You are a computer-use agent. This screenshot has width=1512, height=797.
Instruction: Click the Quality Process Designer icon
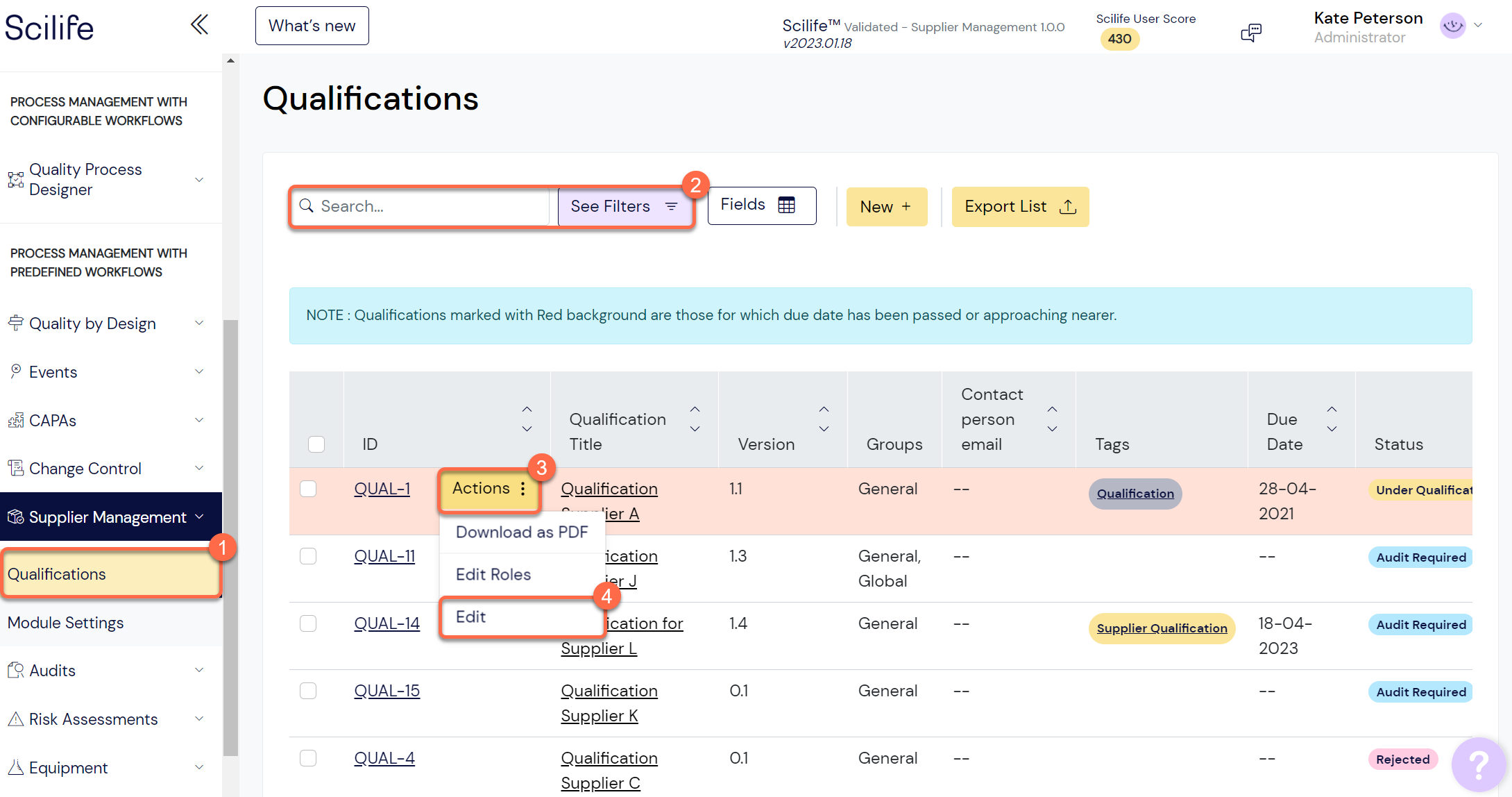15,180
